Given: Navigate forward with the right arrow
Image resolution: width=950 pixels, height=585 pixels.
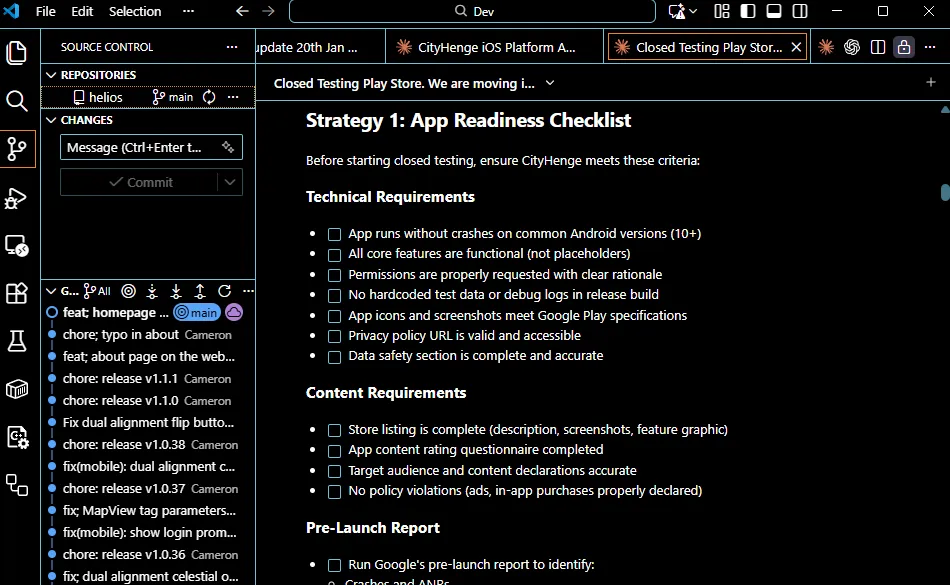Looking at the screenshot, I should tap(268, 11).
